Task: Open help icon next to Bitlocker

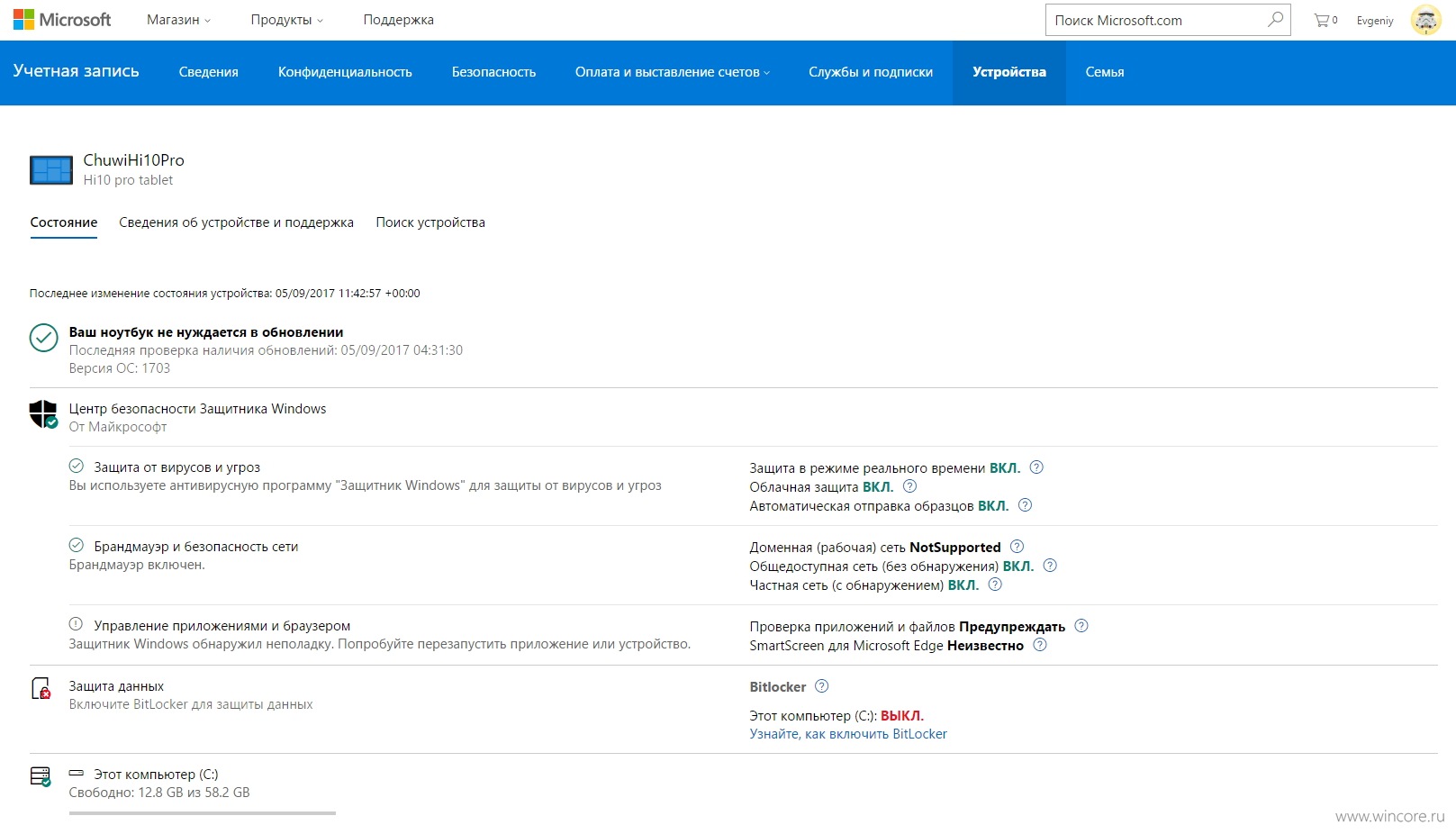Action: (x=821, y=685)
